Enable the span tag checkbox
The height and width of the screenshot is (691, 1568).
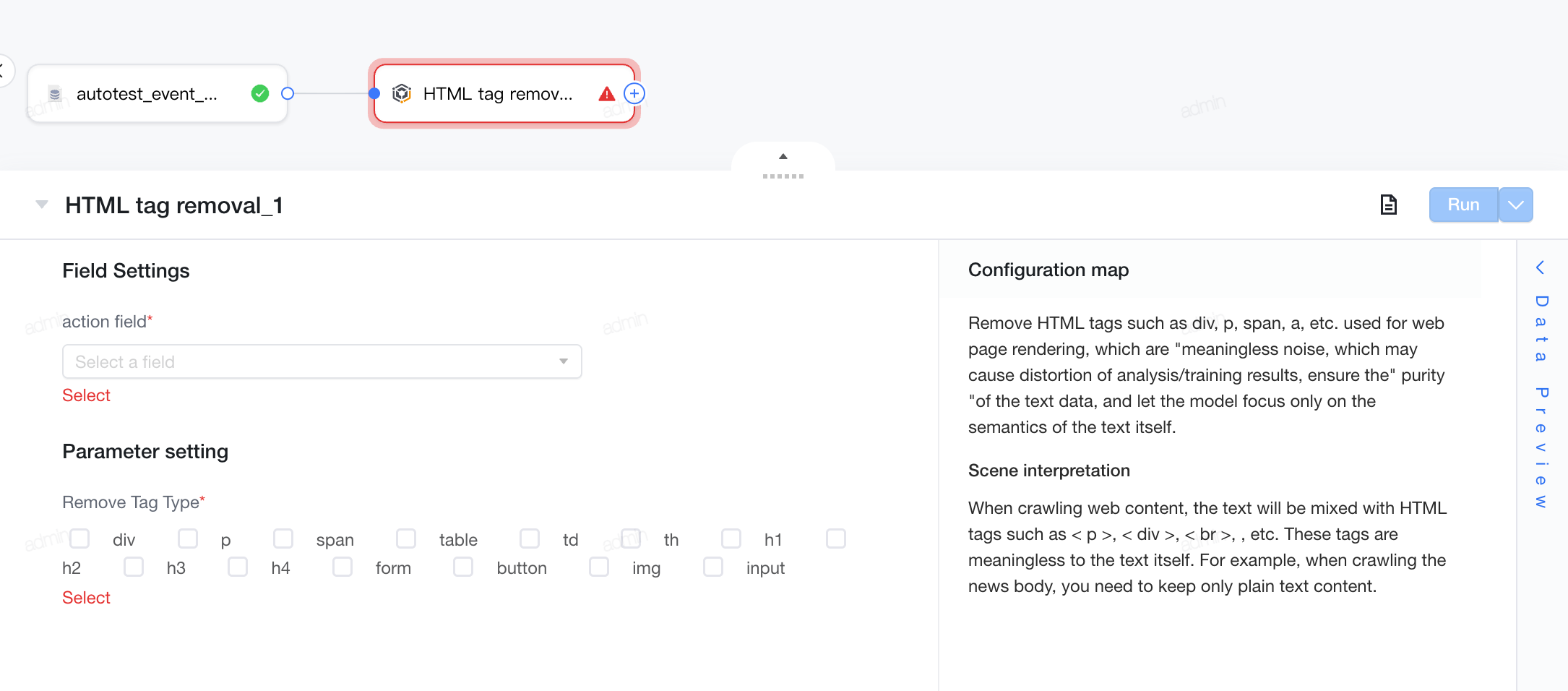(x=283, y=538)
